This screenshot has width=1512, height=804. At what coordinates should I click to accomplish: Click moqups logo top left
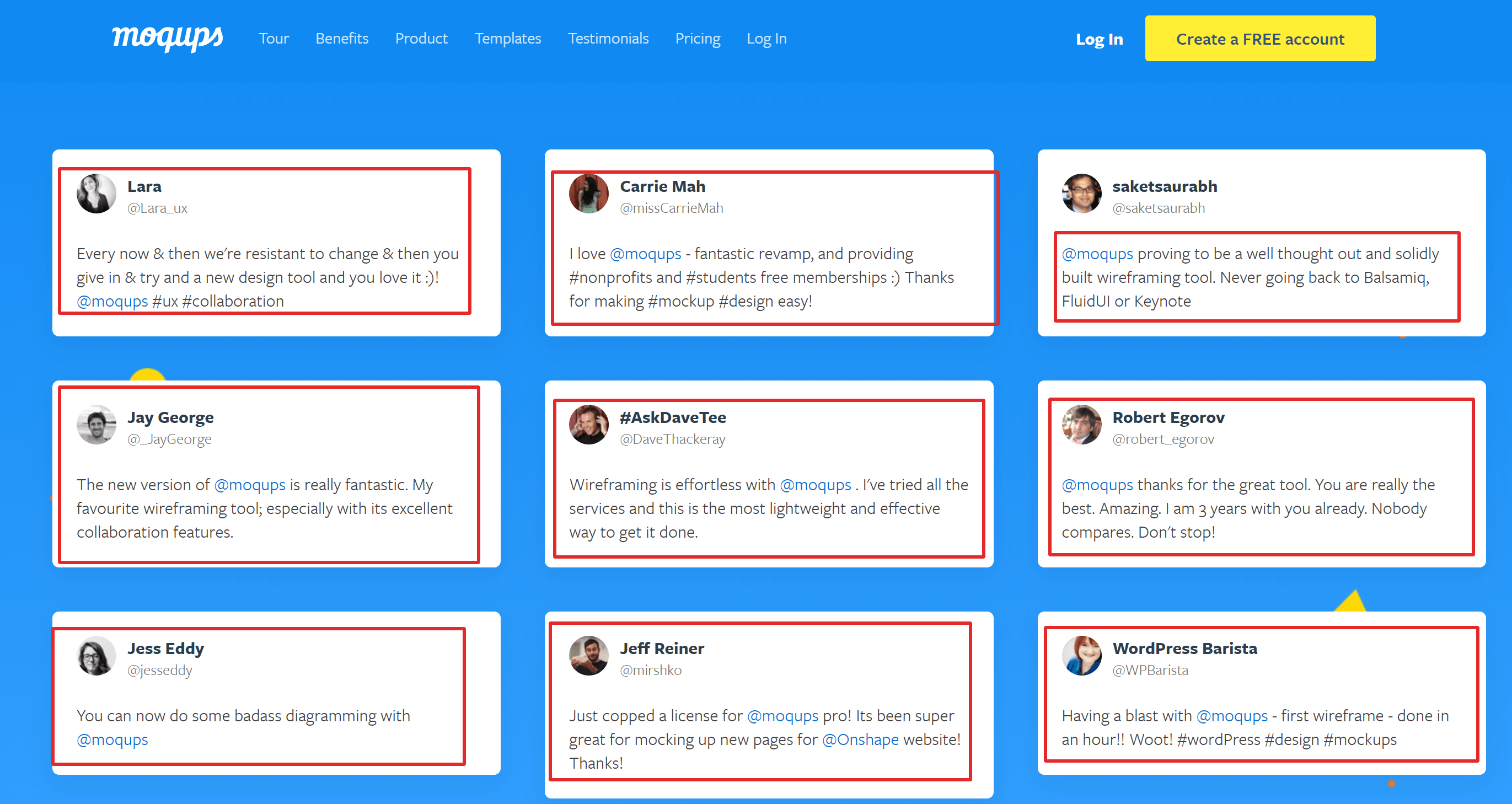(x=169, y=38)
